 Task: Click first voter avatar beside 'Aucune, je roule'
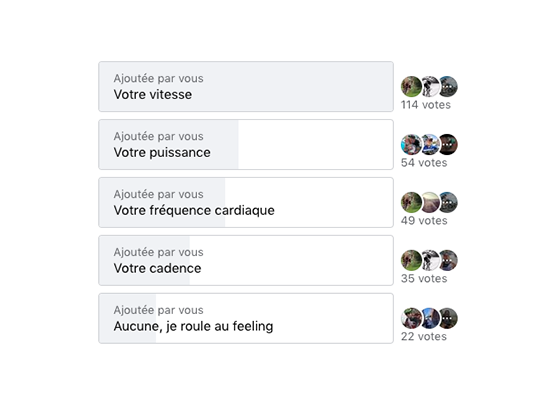pos(411,318)
